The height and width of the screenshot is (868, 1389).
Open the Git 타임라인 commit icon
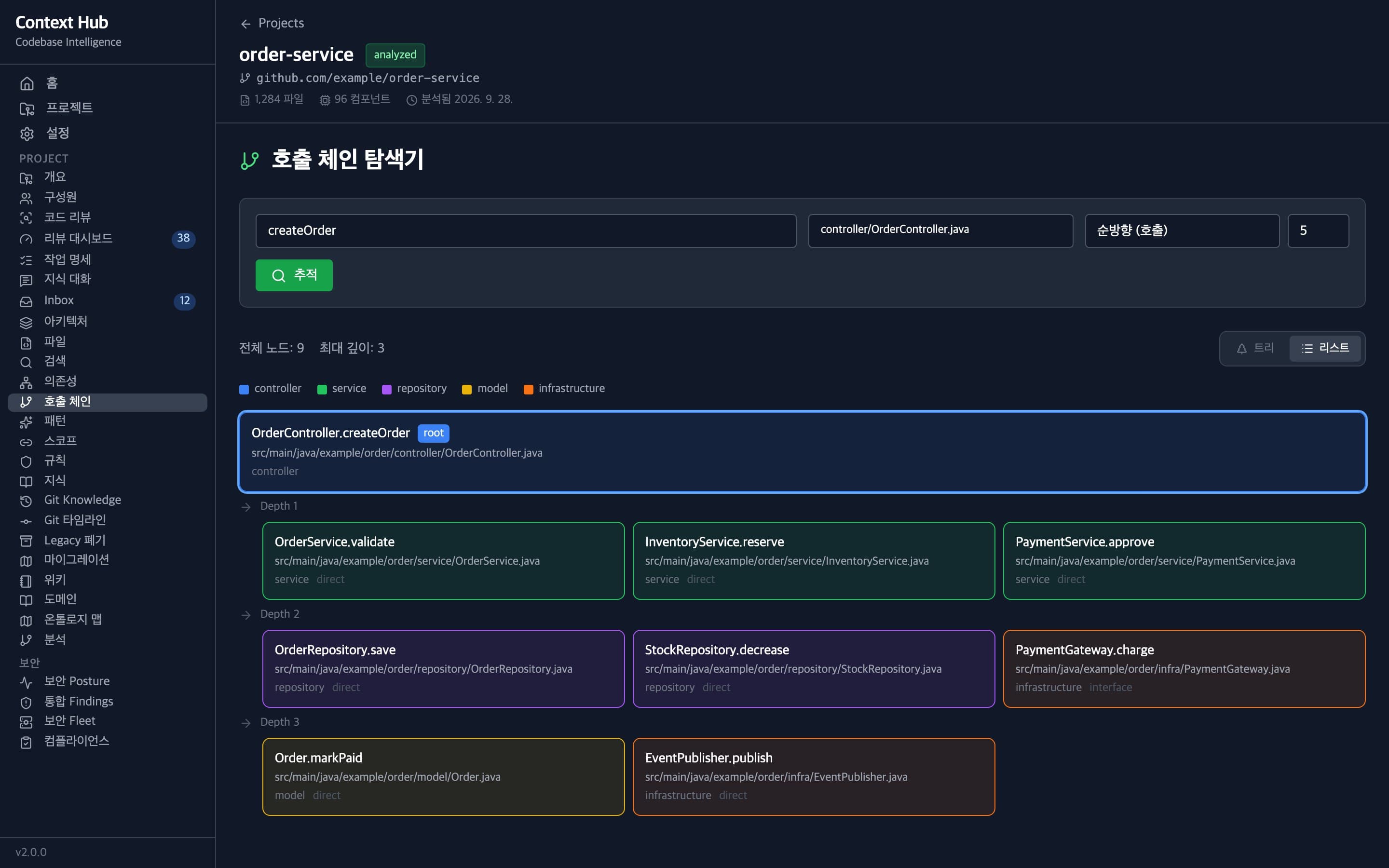26,521
